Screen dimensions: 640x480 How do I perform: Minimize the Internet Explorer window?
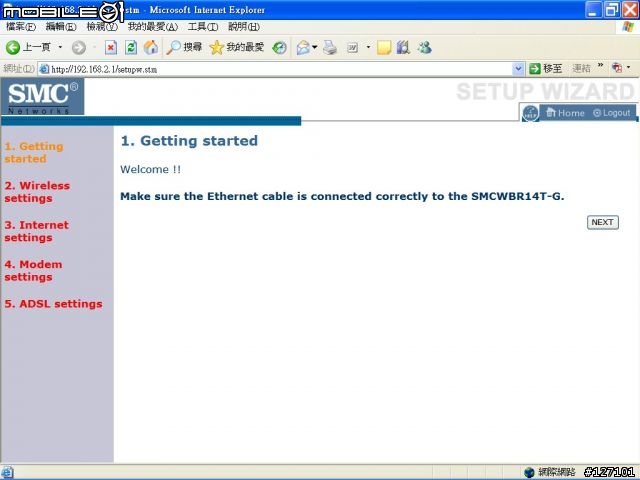click(x=593, y=9)
